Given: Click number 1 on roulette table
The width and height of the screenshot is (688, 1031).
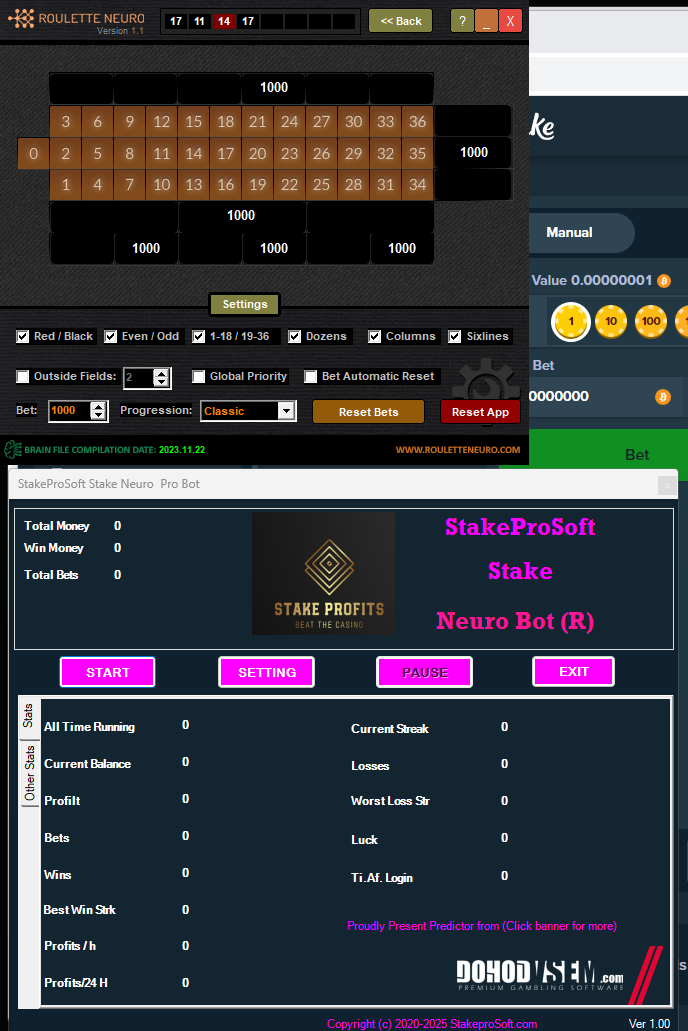Looking at the screenshot, I should click(66, 185).
